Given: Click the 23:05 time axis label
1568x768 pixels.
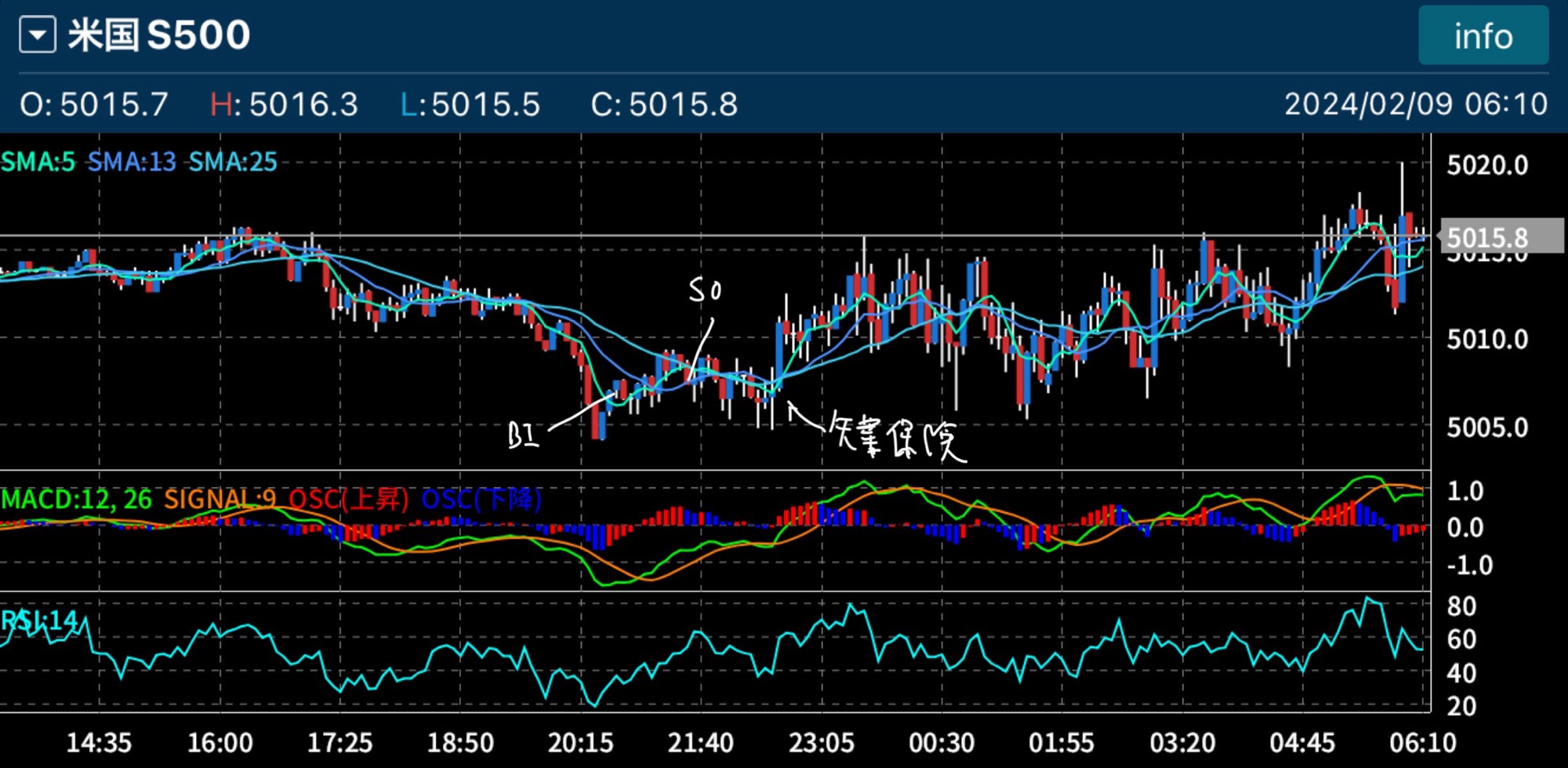Looking at the screenshot, I should [x=821, y=742].
